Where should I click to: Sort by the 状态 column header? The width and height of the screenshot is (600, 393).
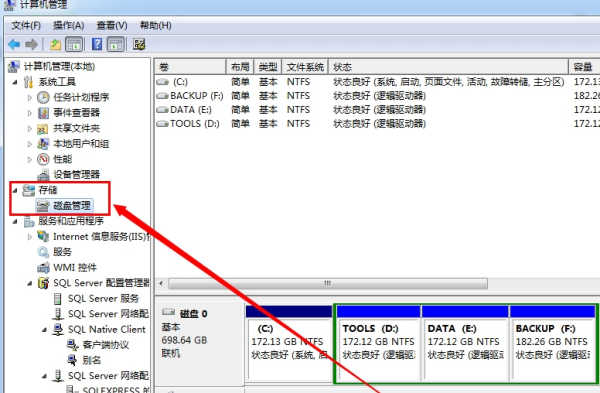click(448, 67)
